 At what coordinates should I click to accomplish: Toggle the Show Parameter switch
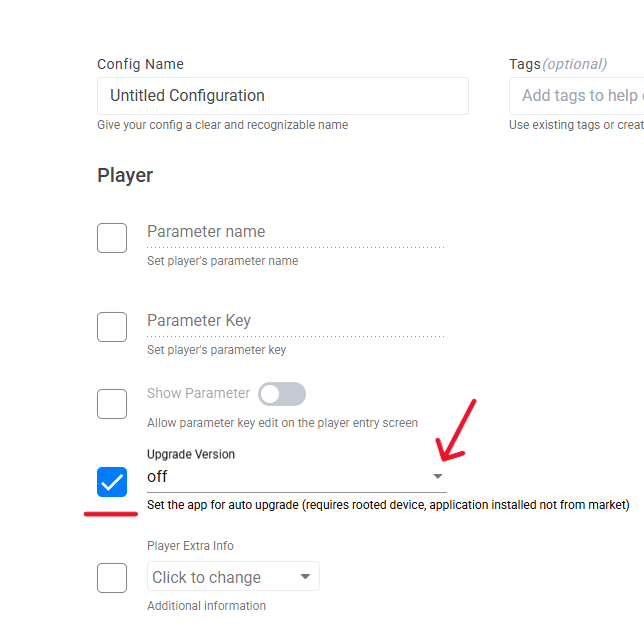(282, 394)
